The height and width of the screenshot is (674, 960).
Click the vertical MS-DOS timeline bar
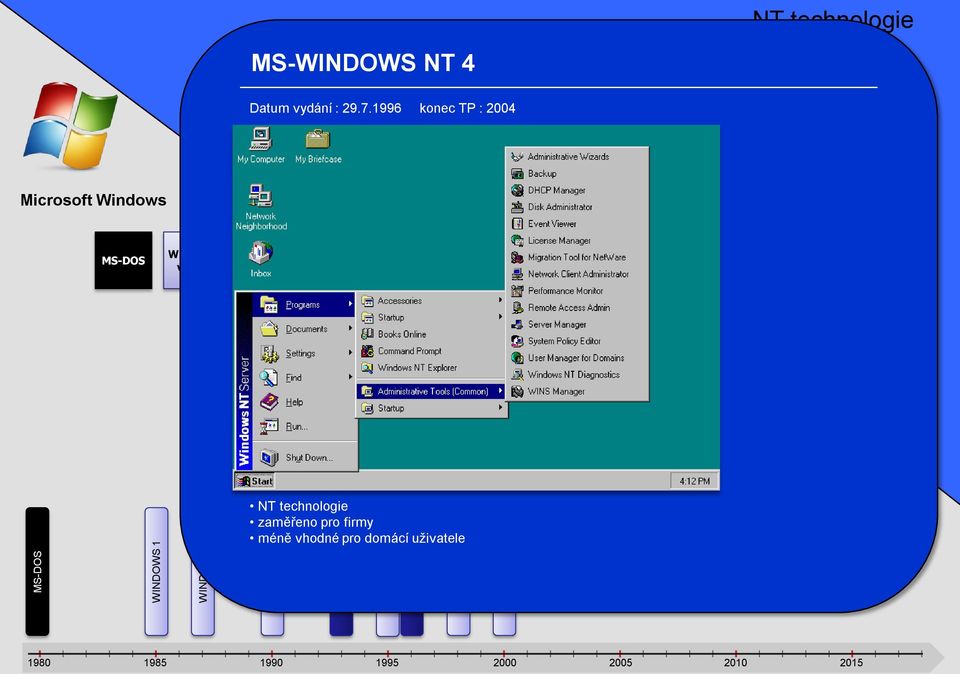37,571
